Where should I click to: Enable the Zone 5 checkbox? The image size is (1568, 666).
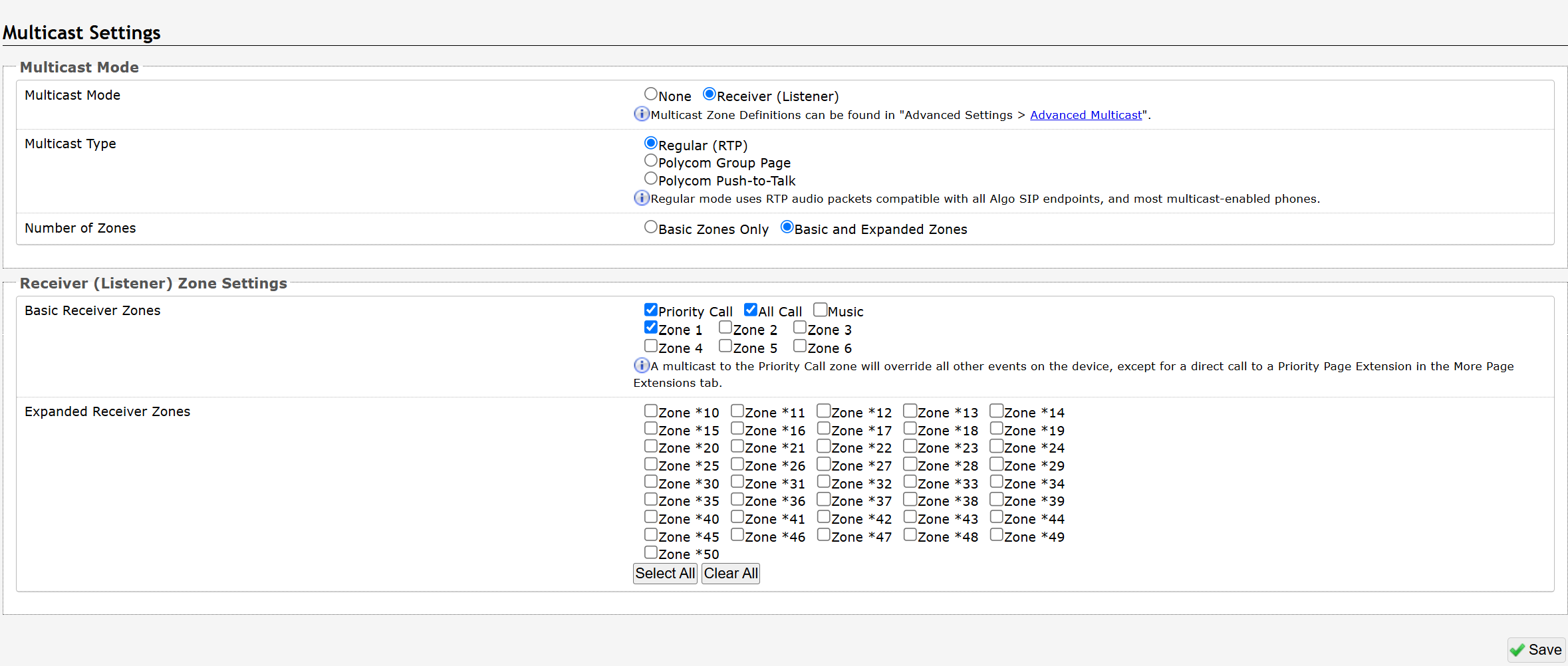click(725, 346)
